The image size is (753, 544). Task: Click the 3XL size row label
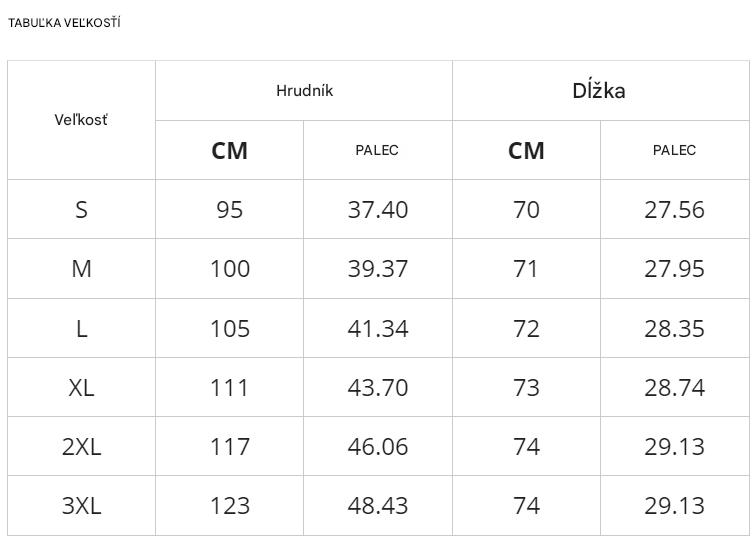81,506
